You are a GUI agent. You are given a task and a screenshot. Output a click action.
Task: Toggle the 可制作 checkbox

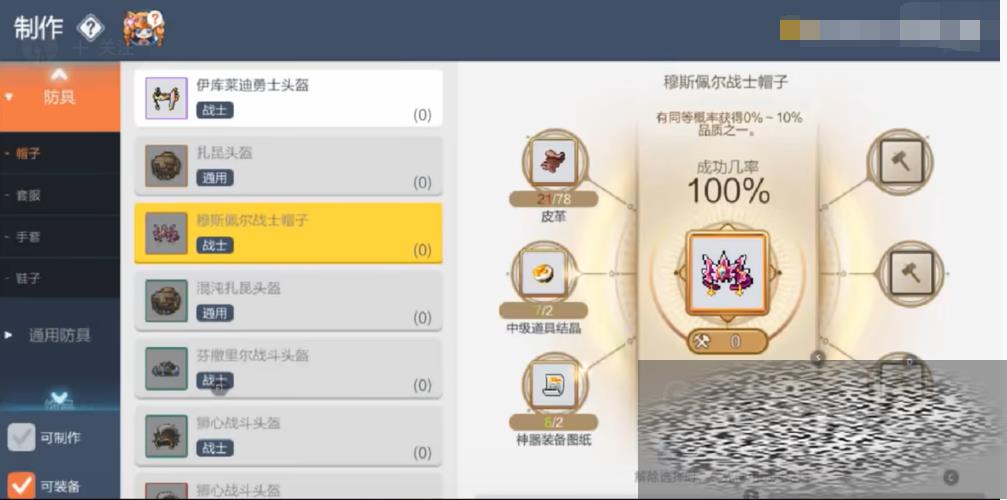(21, 438)
